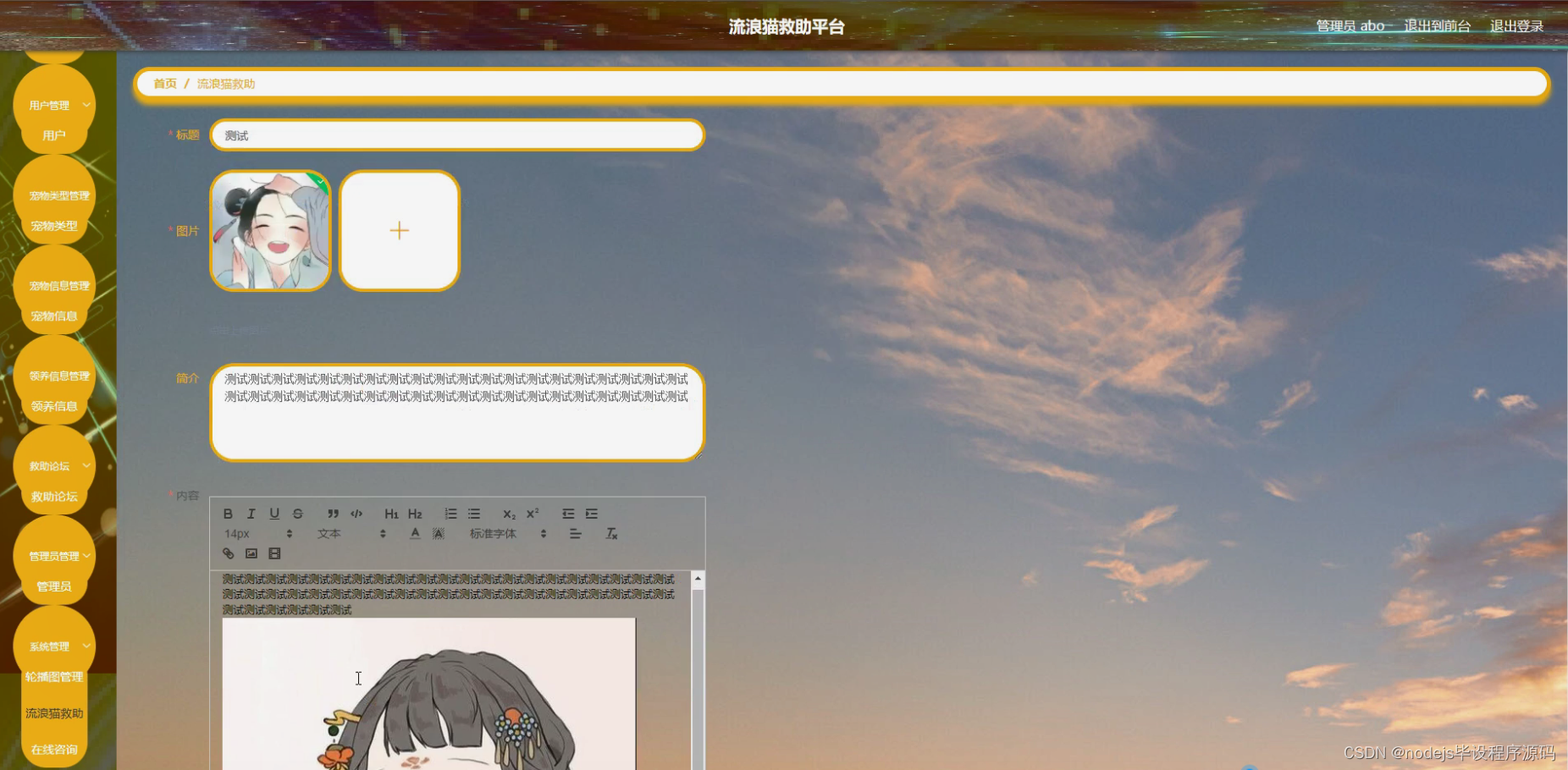The height and width of the screenshot is (770, 1568).
Task: Clear text formatting
Action: [x=611, y=534]
